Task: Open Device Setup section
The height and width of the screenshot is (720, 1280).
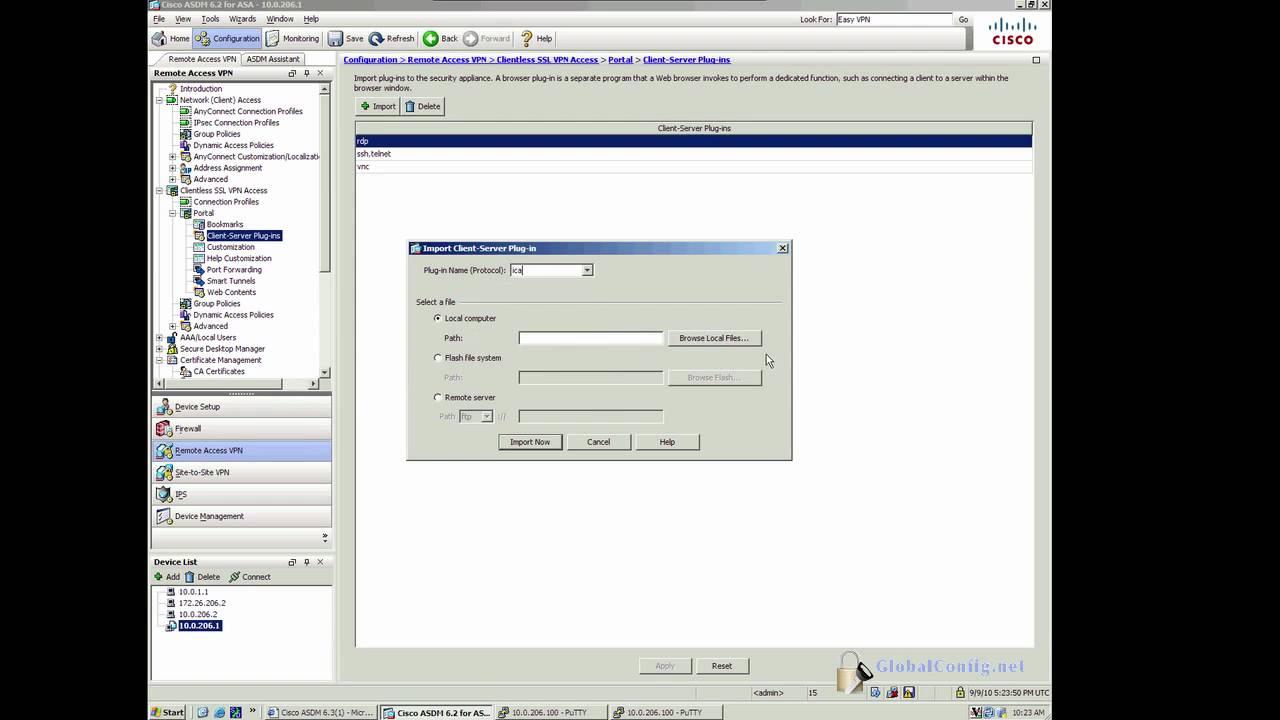Action: pos(241,407)
